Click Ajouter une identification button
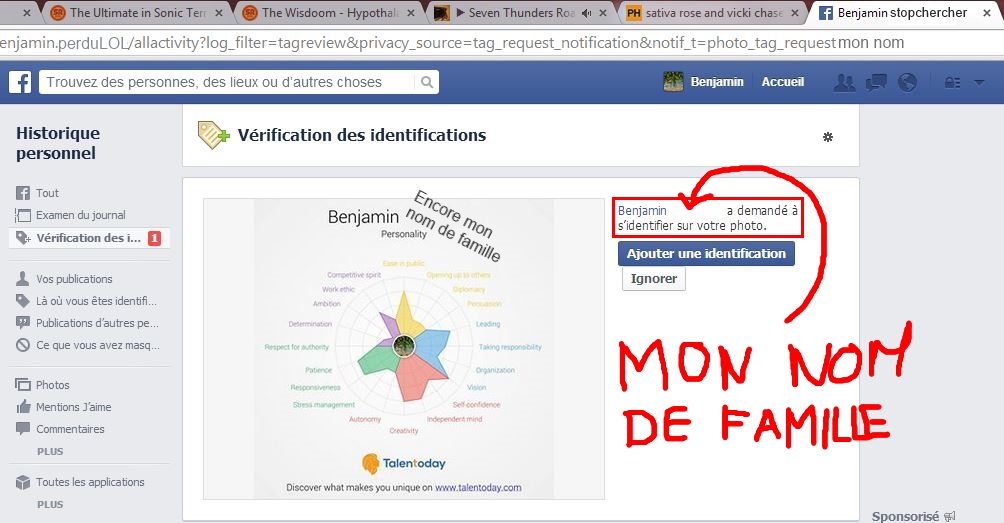 tap(706, 254)
